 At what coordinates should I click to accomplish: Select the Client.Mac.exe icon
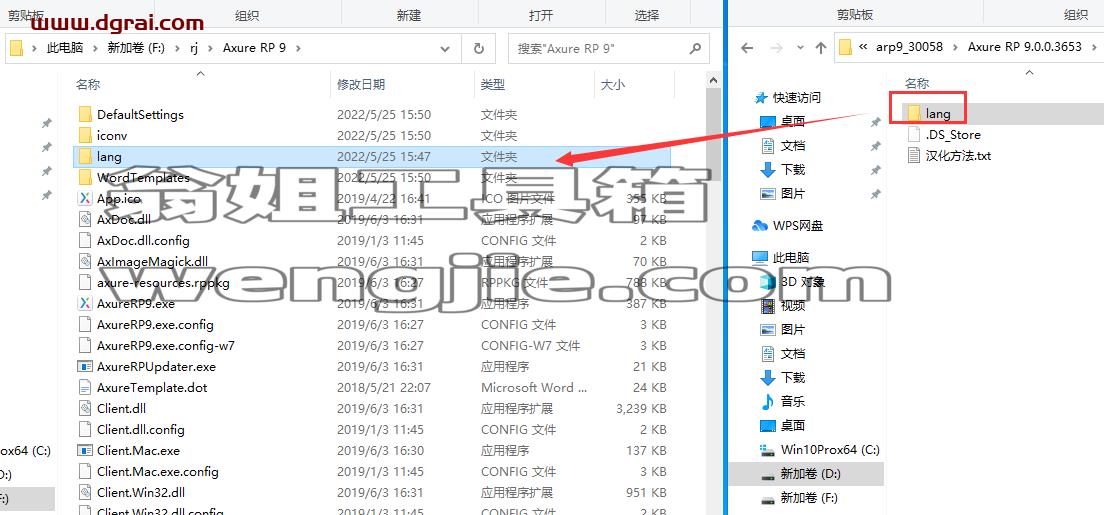(x=85, y=450)
